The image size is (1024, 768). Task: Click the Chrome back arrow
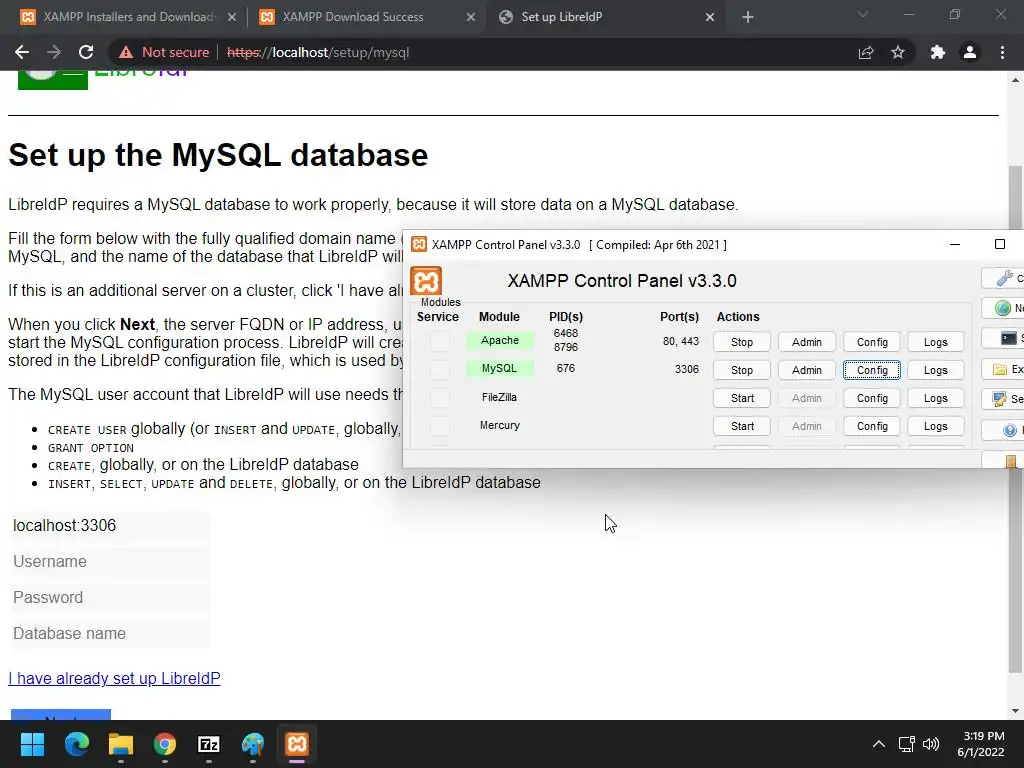pyautogui.click(x=22, y=52)
